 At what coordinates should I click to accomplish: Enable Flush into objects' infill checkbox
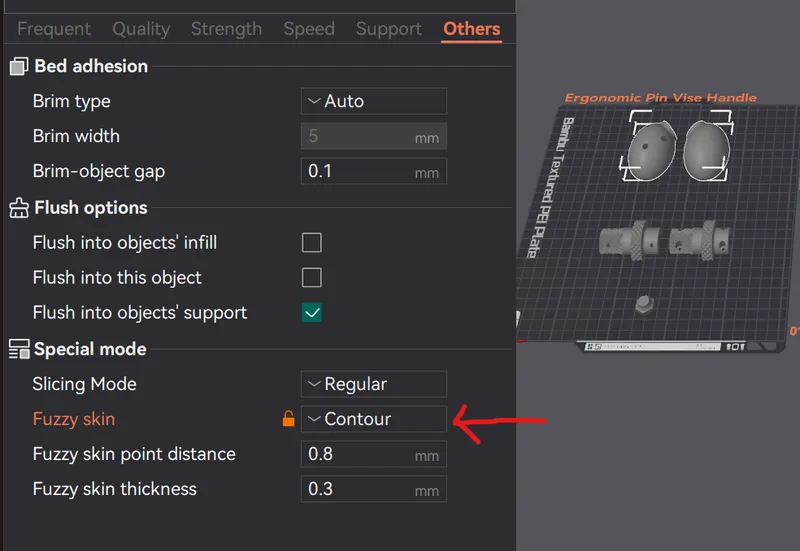point(312,243)
